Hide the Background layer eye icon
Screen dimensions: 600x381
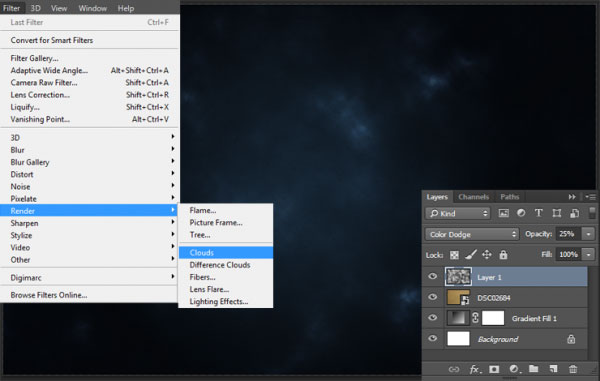point(433,338)
